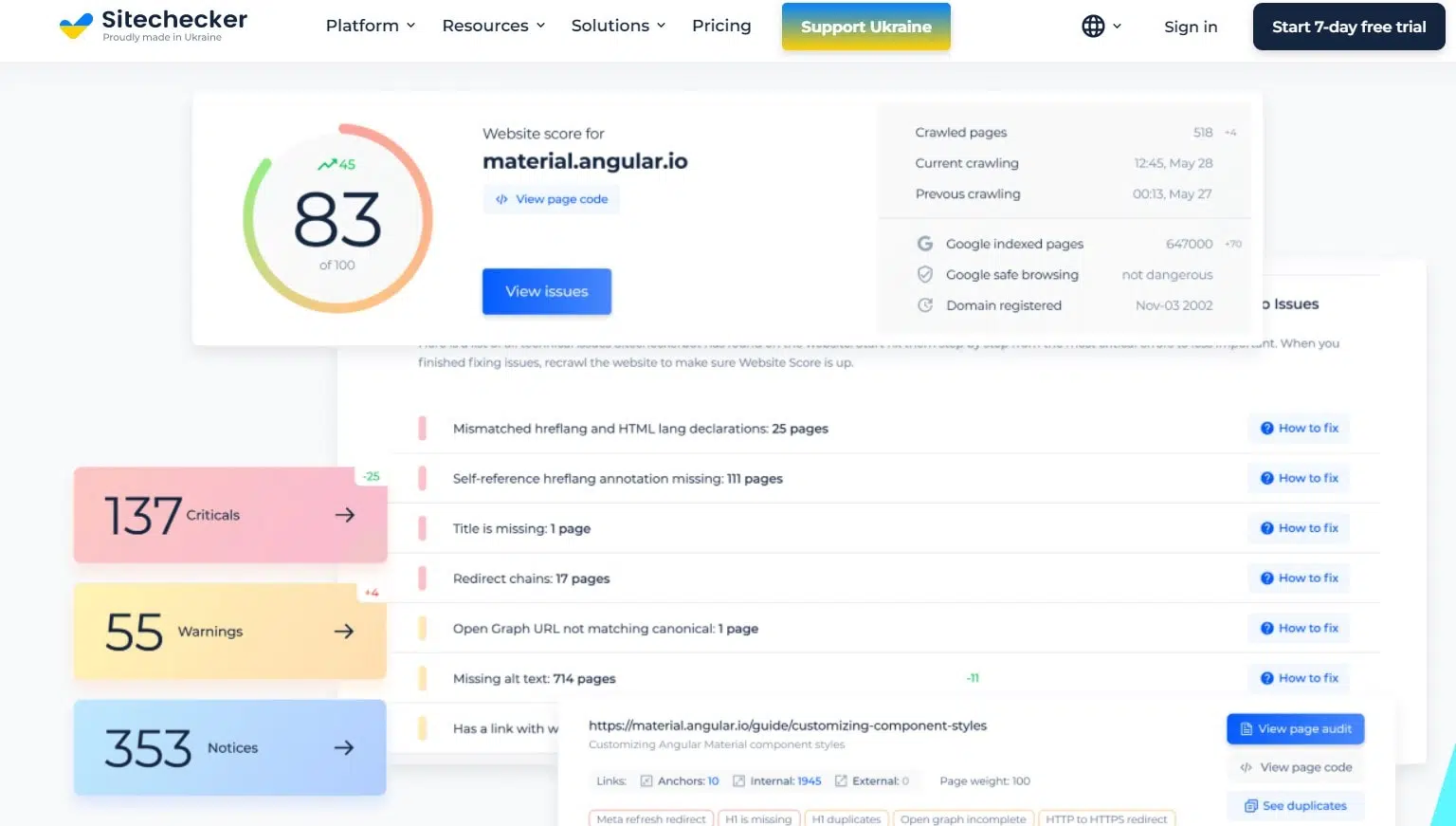The height and width of the screenshot is (826, 1456).
Task: Click the question icon on Redirect chains fix
Action: tap(1266, 578)
